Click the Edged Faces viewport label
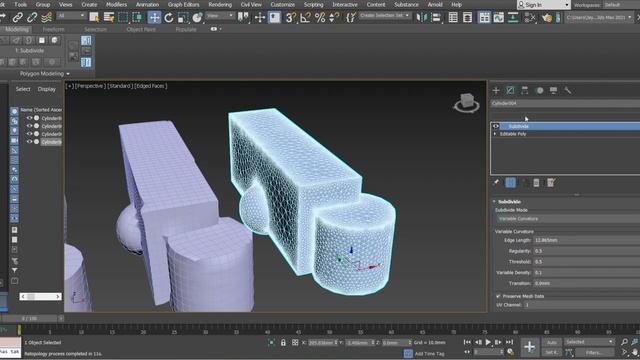640x360 pixels. (x=151, y=86)
